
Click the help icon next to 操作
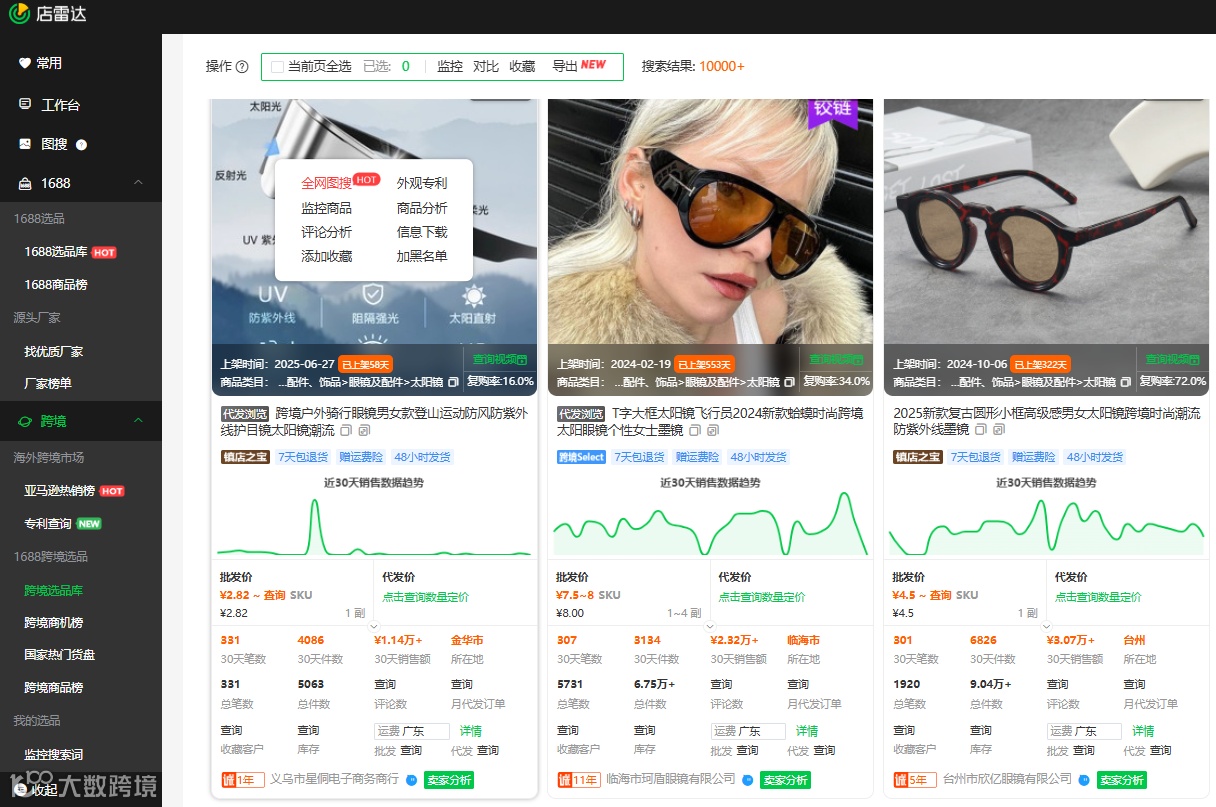(x=242, y=67)
